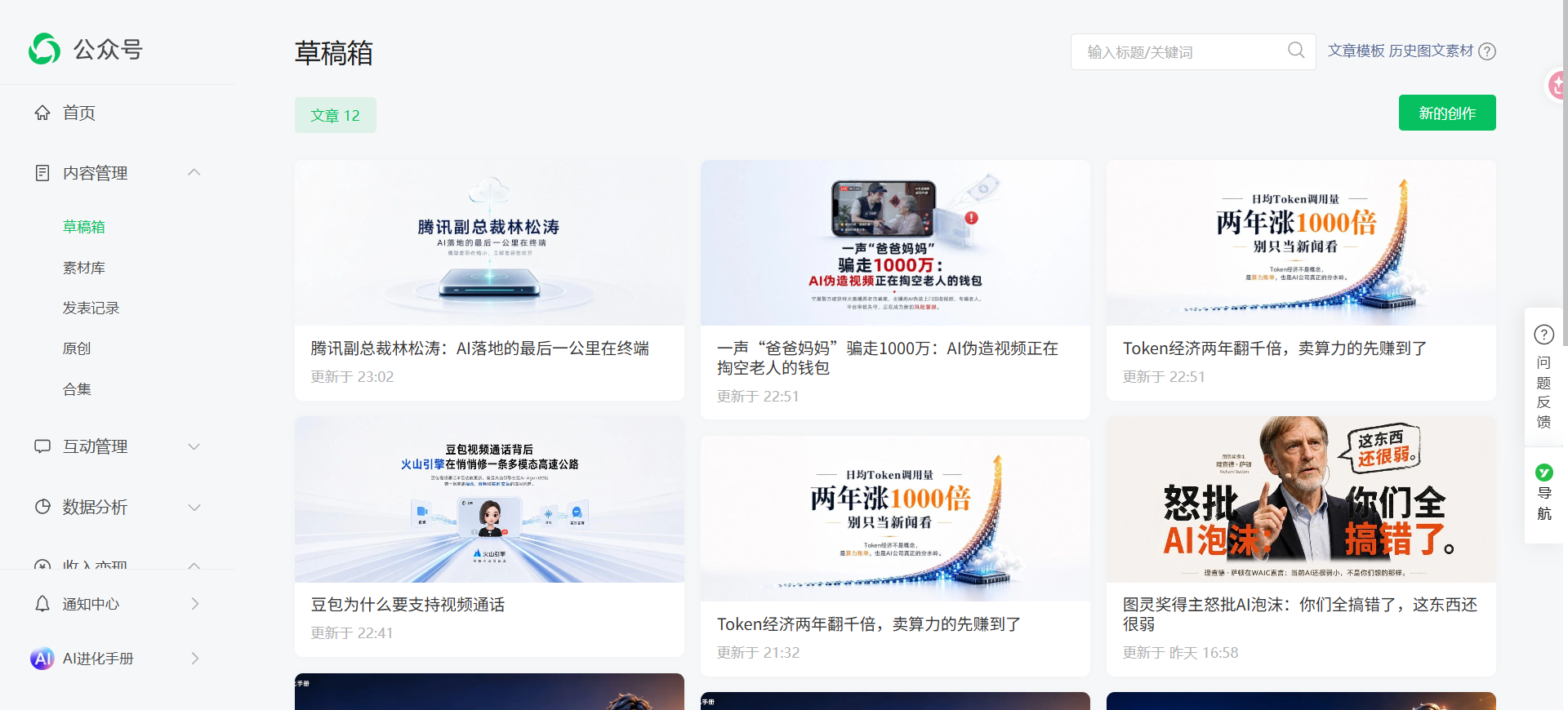This screenshot has height=710, width=1568.
Task: Click the 新的创作 button
Action: pyautogui.click(x=1447, y=113)
